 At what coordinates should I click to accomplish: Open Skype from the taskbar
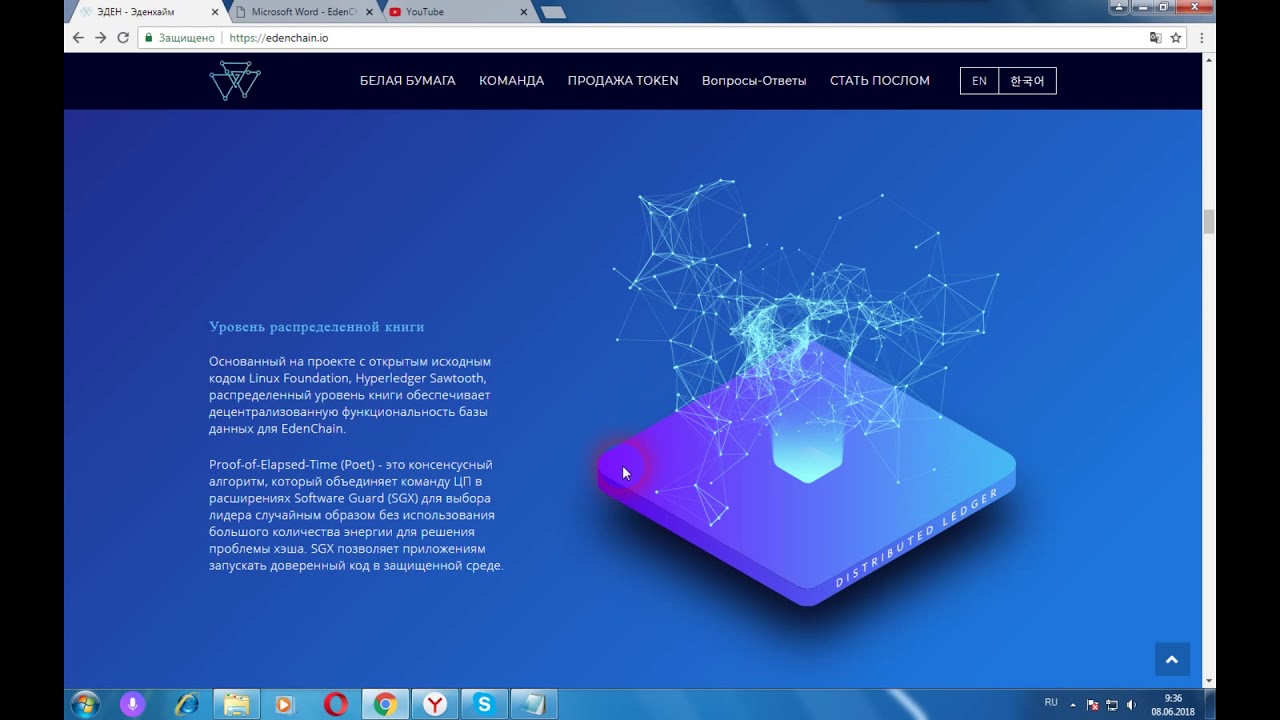[485, 704]
